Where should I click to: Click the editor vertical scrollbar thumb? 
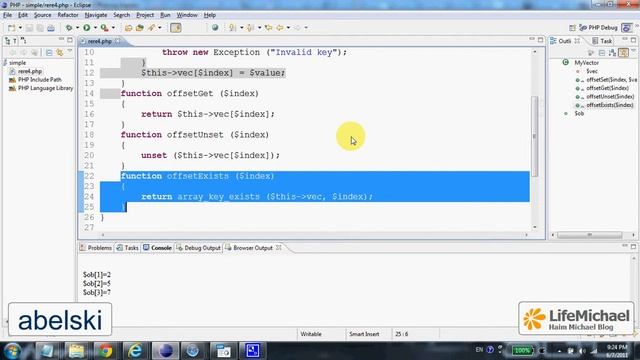pyautogui.click(x=534, y=136)
